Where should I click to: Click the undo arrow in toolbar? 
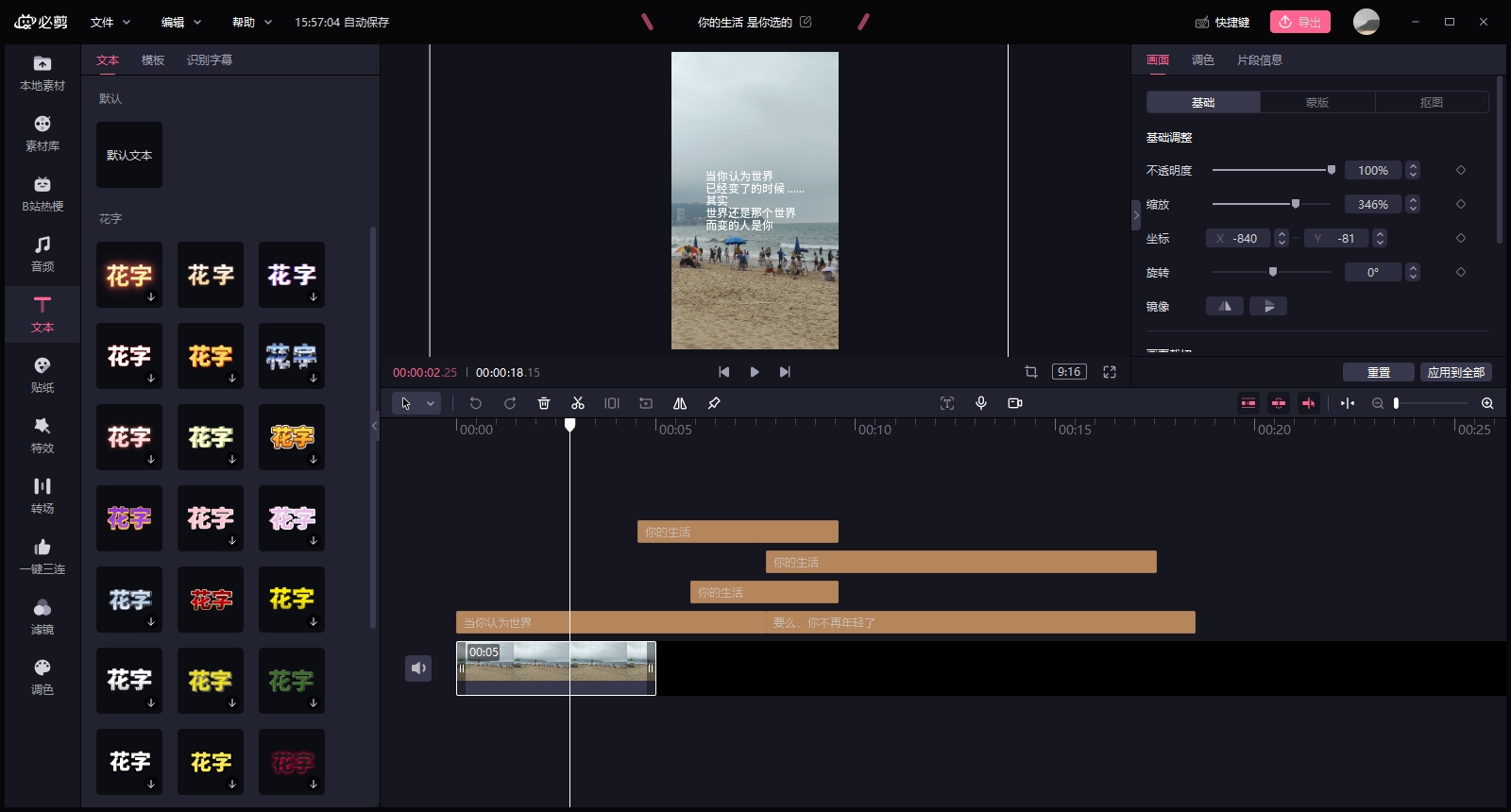pyautogui.click(x=476, y=403)
